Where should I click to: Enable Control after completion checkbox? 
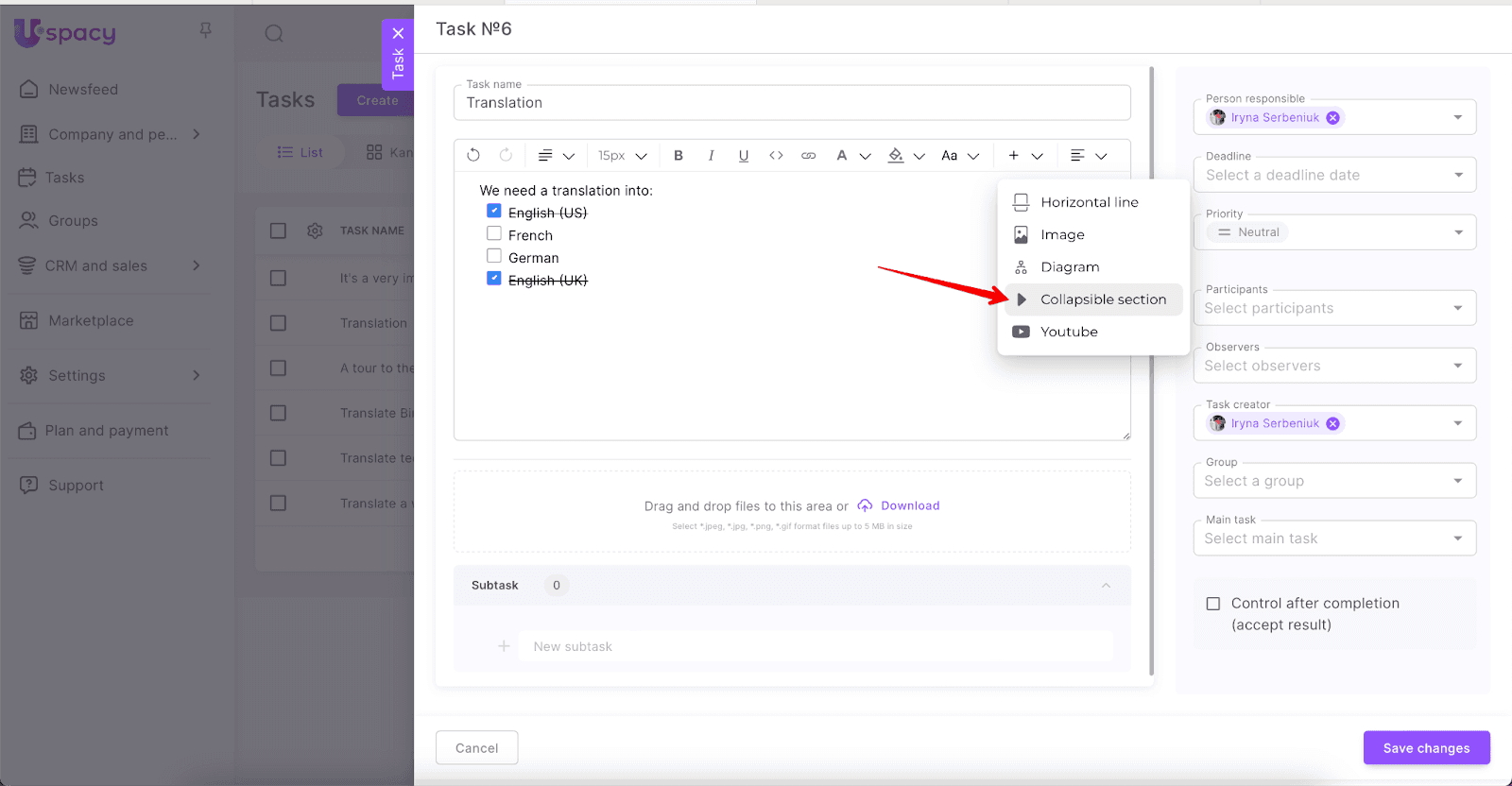[1213, 604]
